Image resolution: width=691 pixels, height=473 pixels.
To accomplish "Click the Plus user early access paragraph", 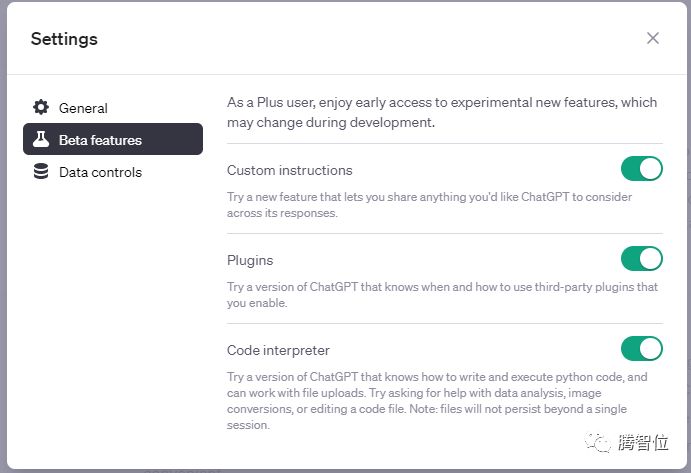I will (441, 112).
